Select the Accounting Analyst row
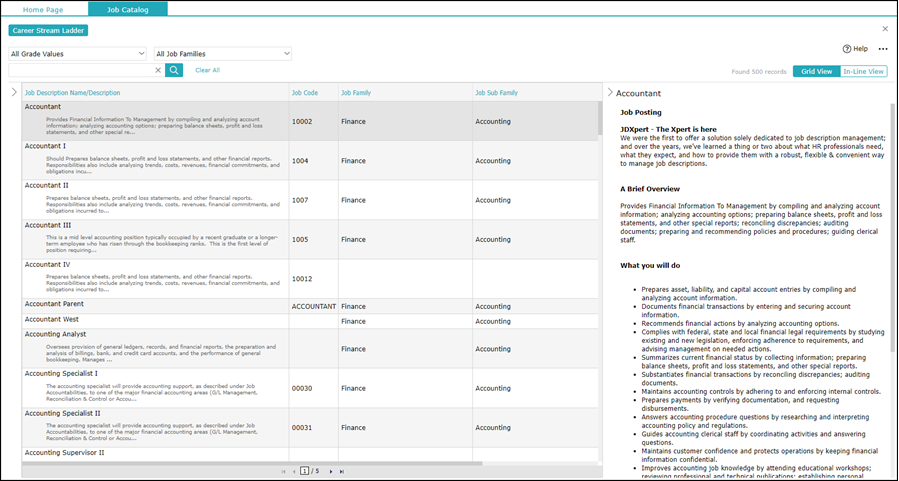 click(310, 349)
